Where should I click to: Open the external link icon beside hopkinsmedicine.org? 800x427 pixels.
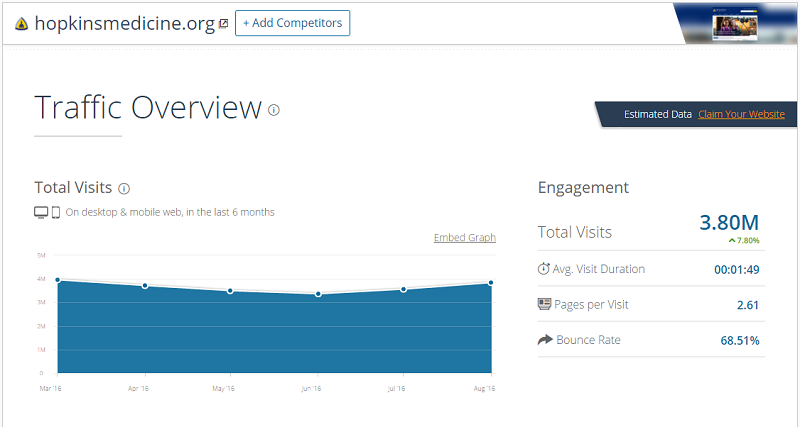(223, 23)
